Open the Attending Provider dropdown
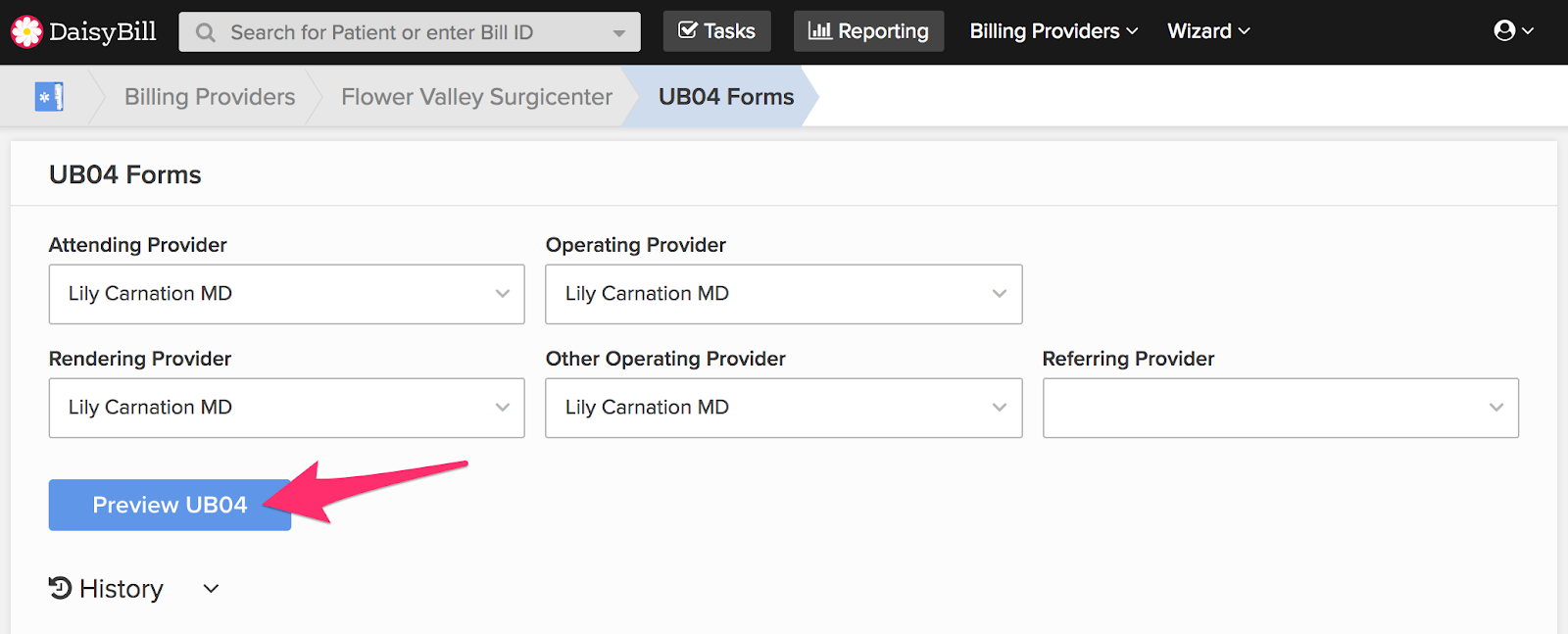This screenshot has width=1568, height=634. point(286,294)
